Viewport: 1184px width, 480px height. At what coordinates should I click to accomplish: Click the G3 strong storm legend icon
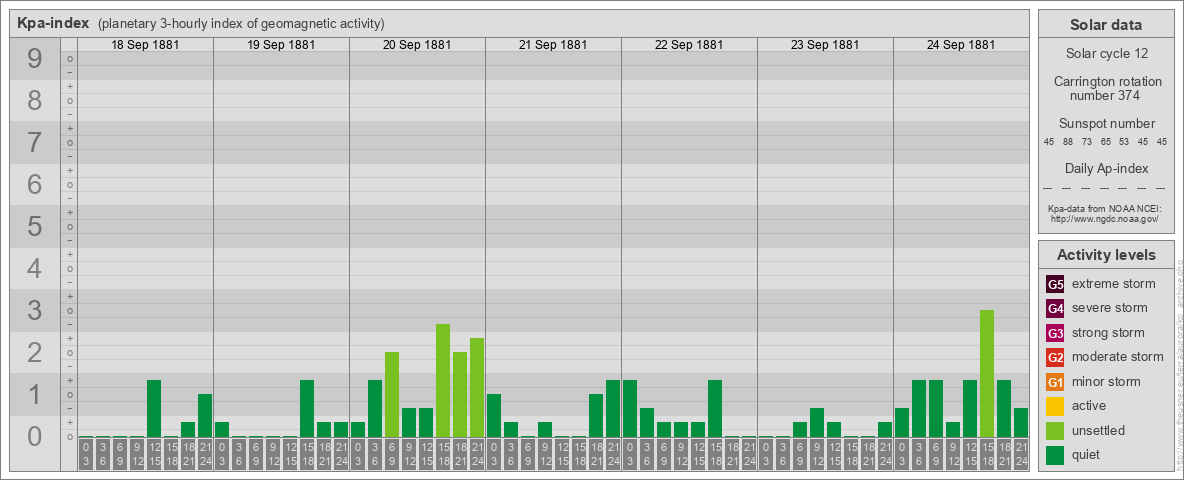[1055, 333]
